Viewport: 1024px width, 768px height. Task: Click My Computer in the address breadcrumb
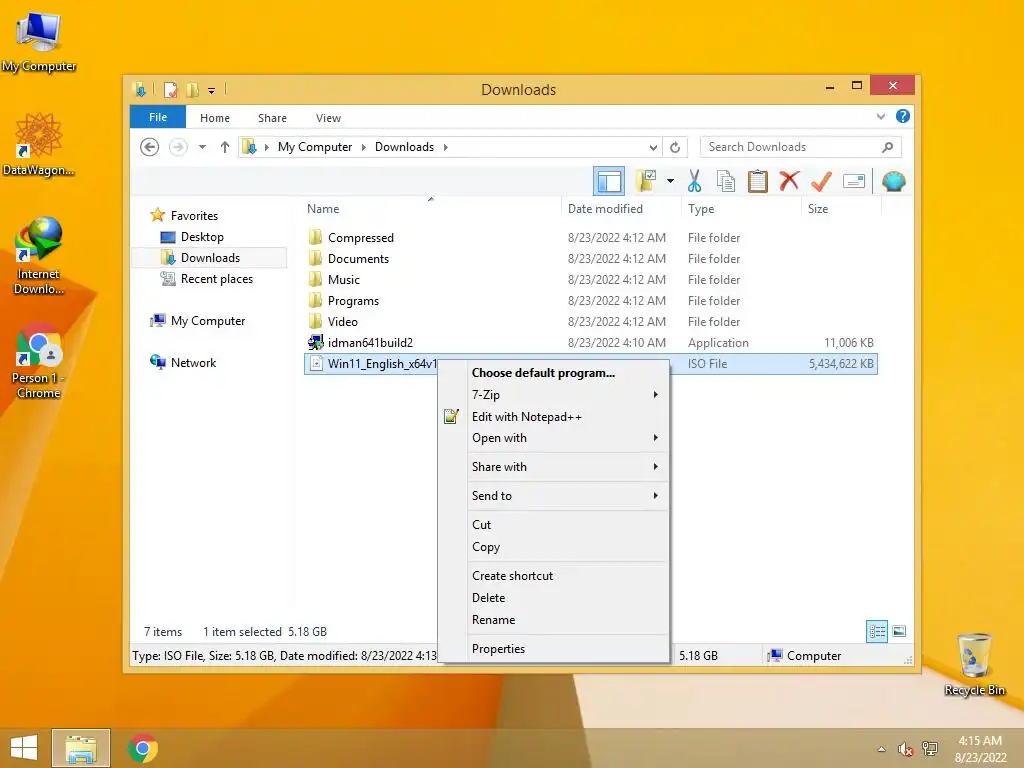315,147
